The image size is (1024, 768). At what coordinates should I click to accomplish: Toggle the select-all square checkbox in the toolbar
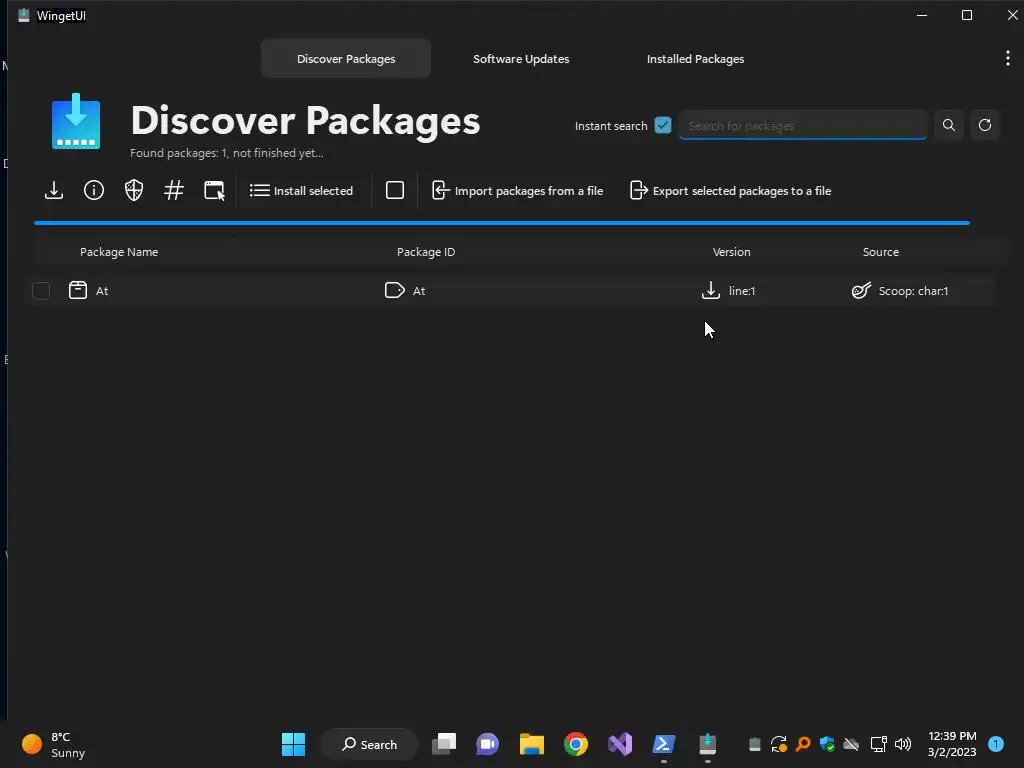(395, 190)
